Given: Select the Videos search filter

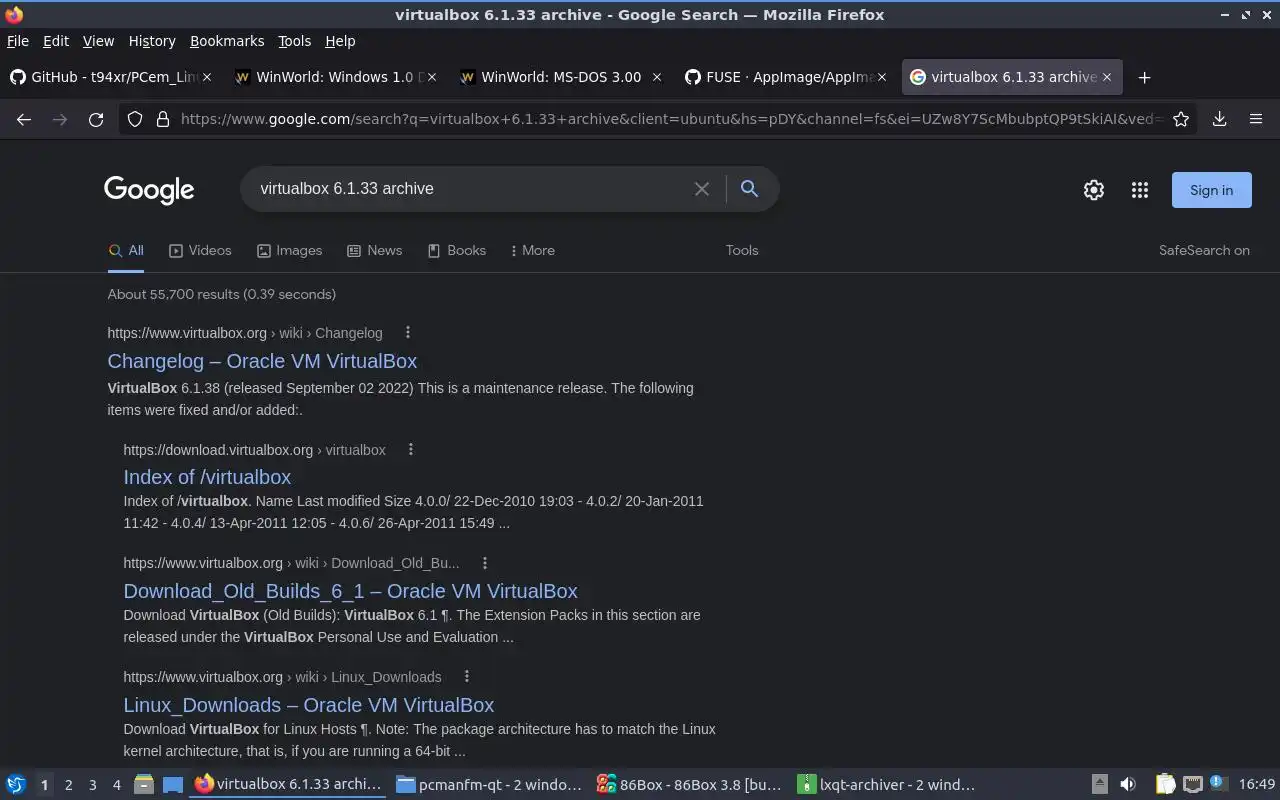Looking at the screenshot, I should (200, 251).
